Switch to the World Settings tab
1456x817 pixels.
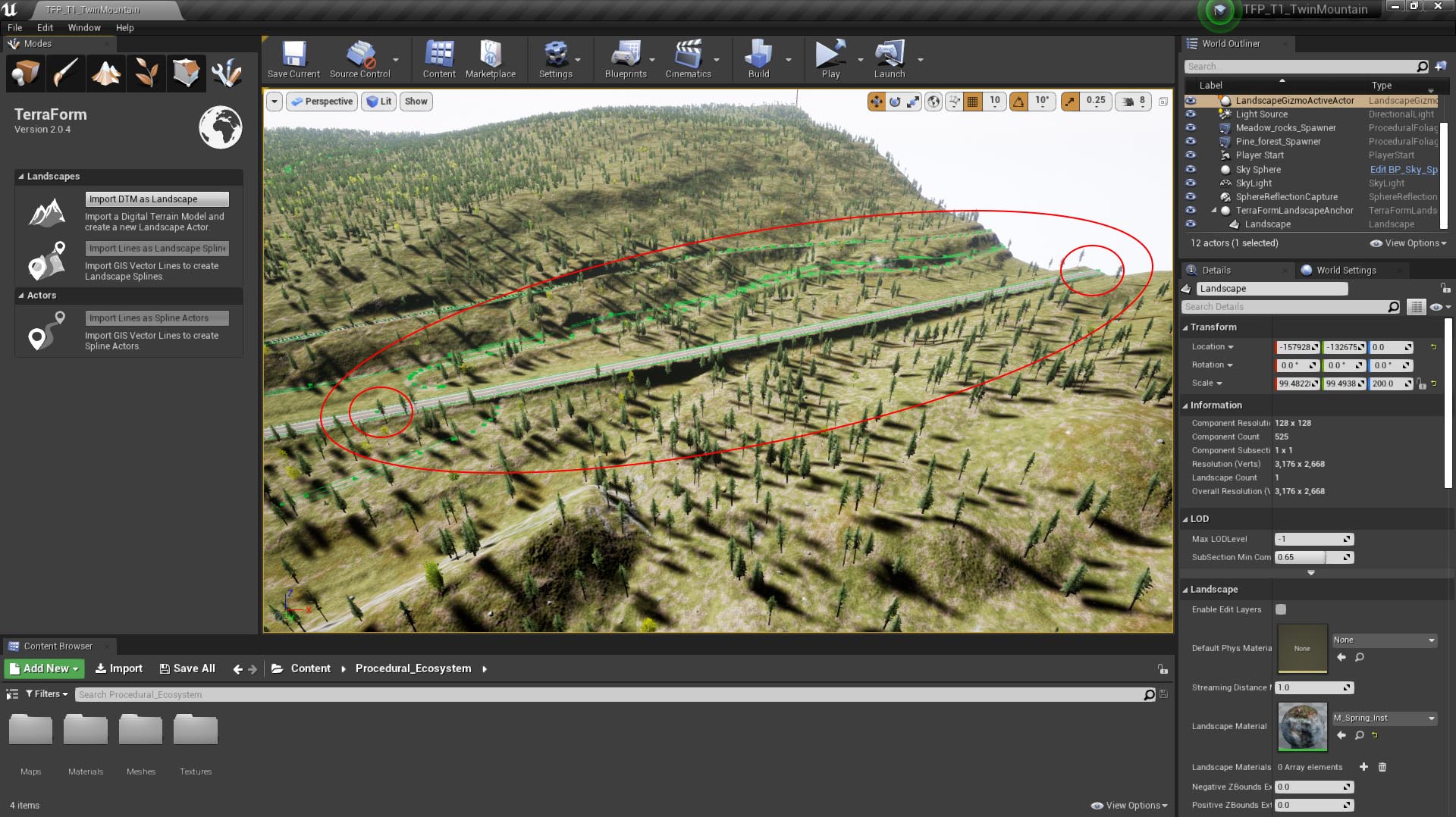click(1345, 271)
